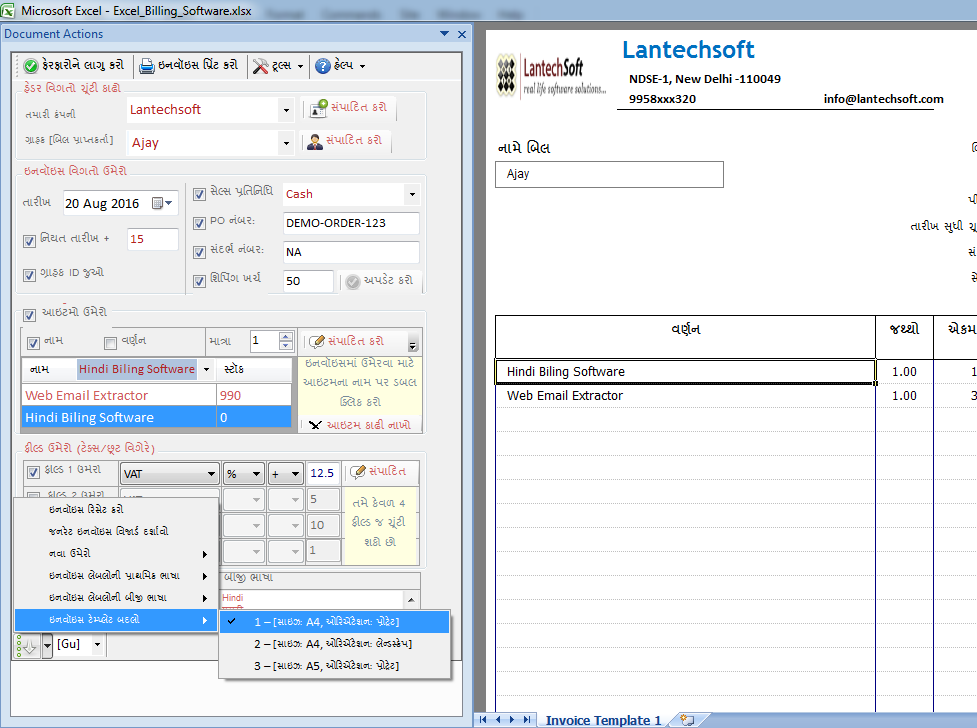Toggle the PO number checkbox
Screen dimensions: 977x728
(x=199, y=223)
